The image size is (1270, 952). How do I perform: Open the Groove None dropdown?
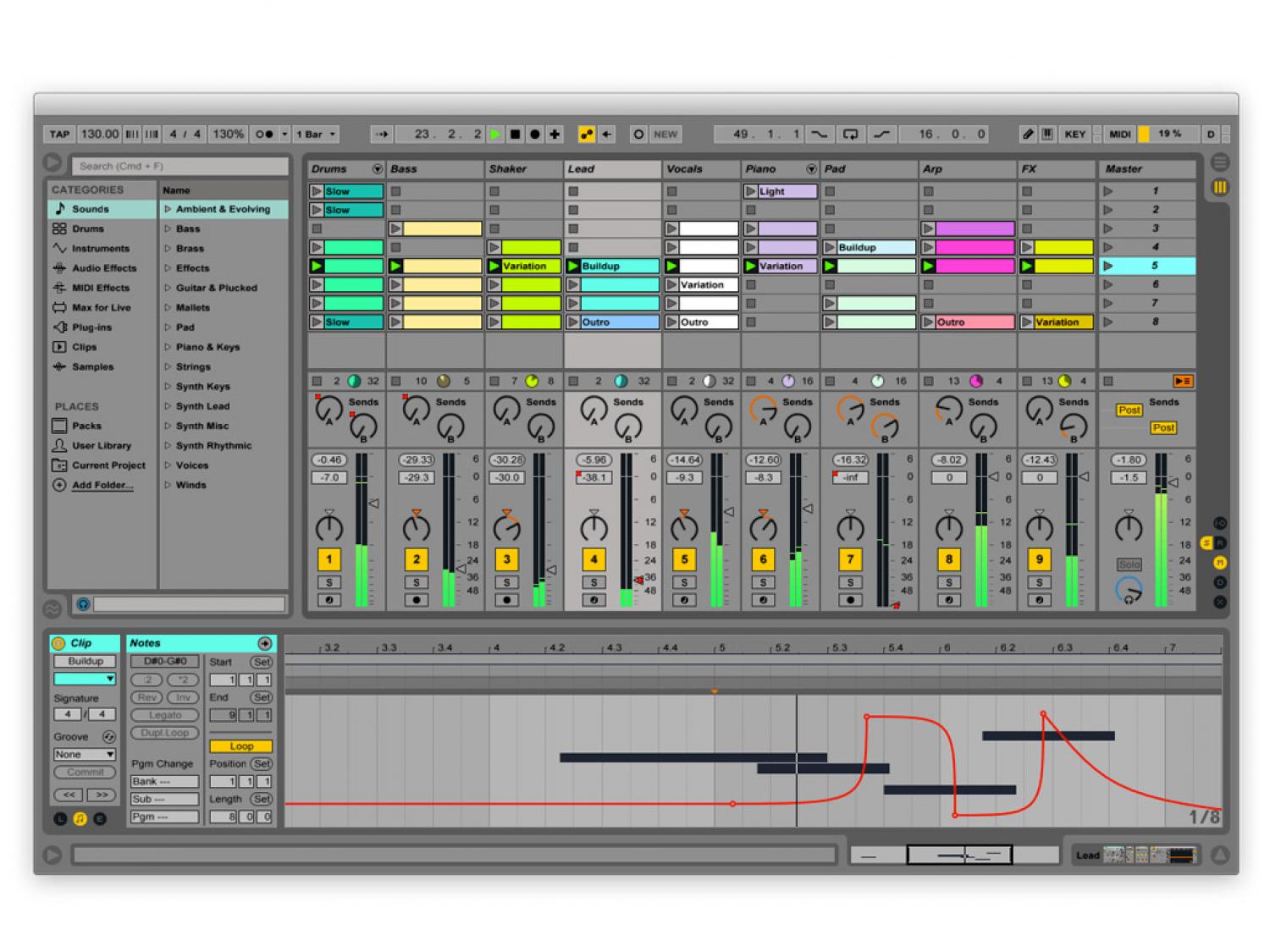[84, 754]
